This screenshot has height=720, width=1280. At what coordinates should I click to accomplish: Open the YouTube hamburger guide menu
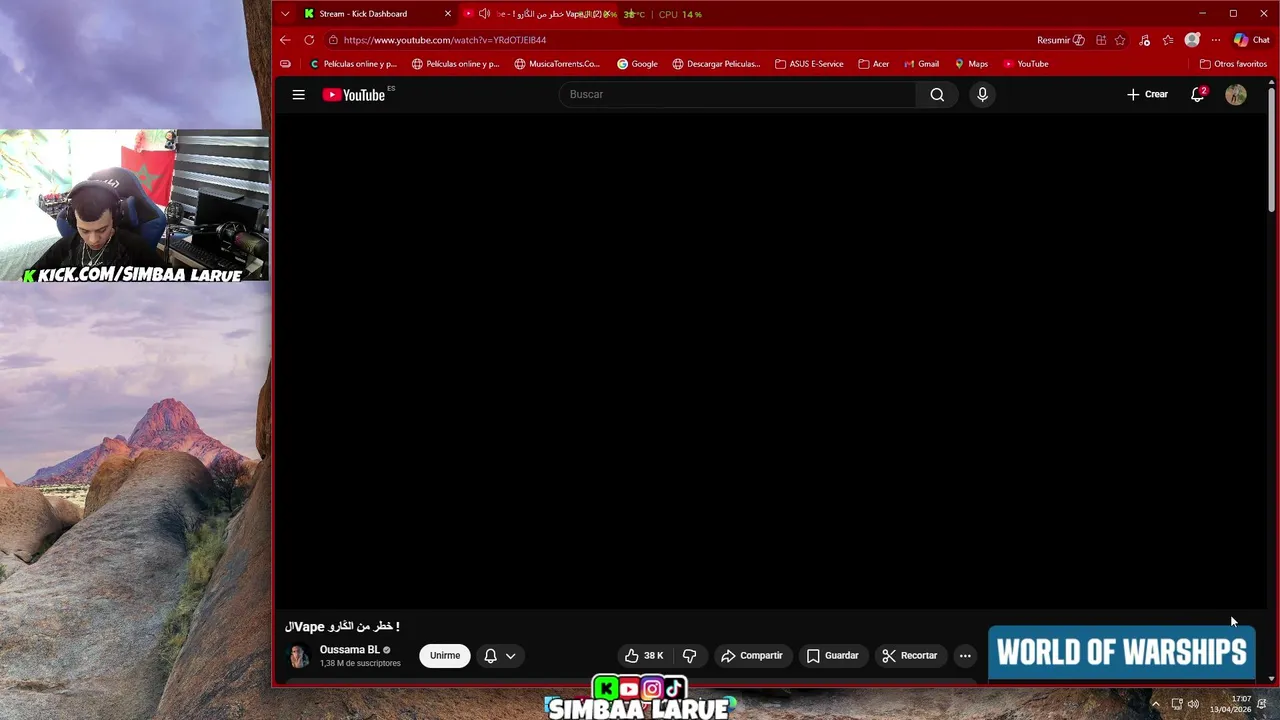[298, 94]
